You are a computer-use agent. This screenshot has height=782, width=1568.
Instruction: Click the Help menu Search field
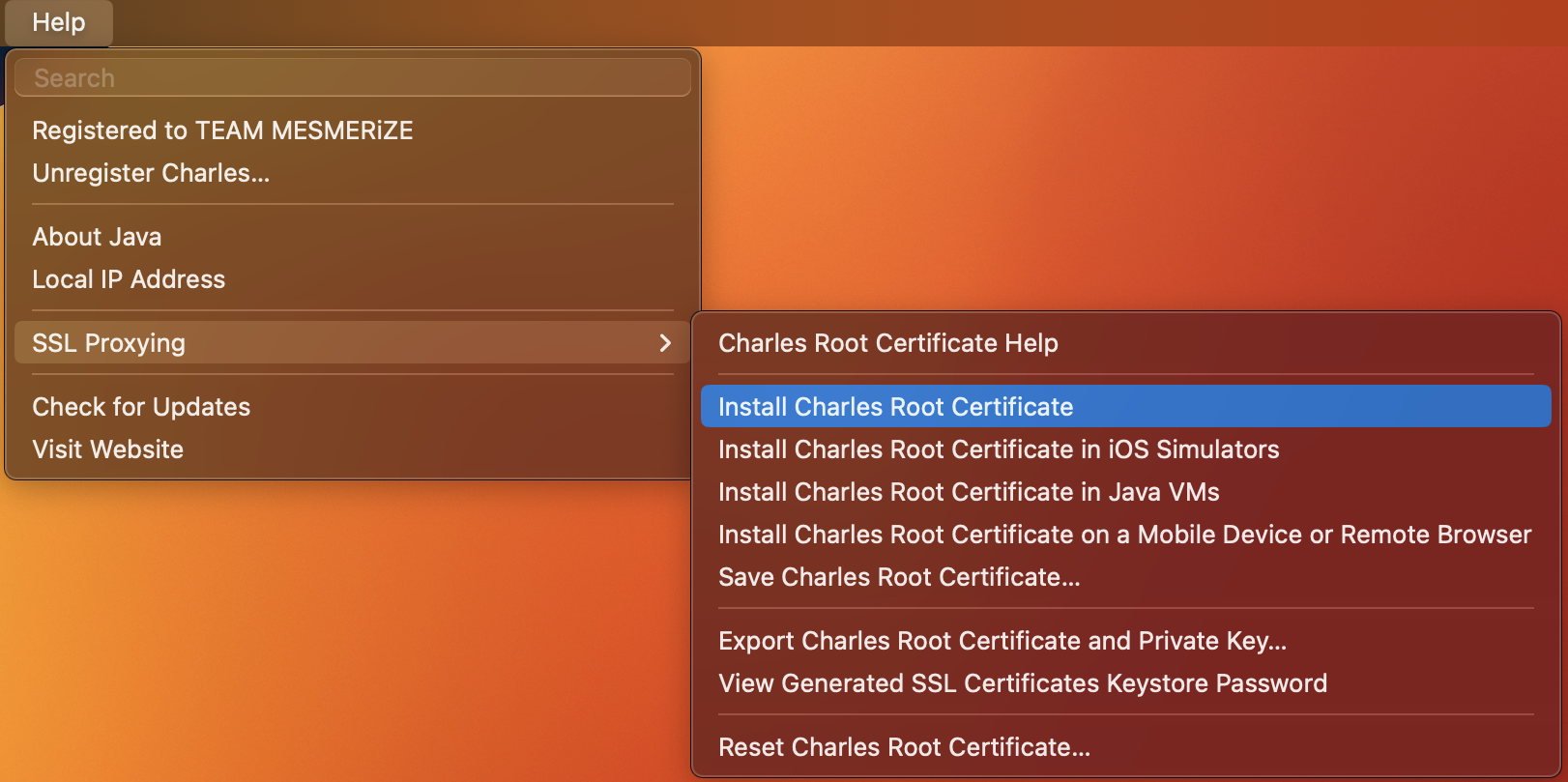point(353,78)
